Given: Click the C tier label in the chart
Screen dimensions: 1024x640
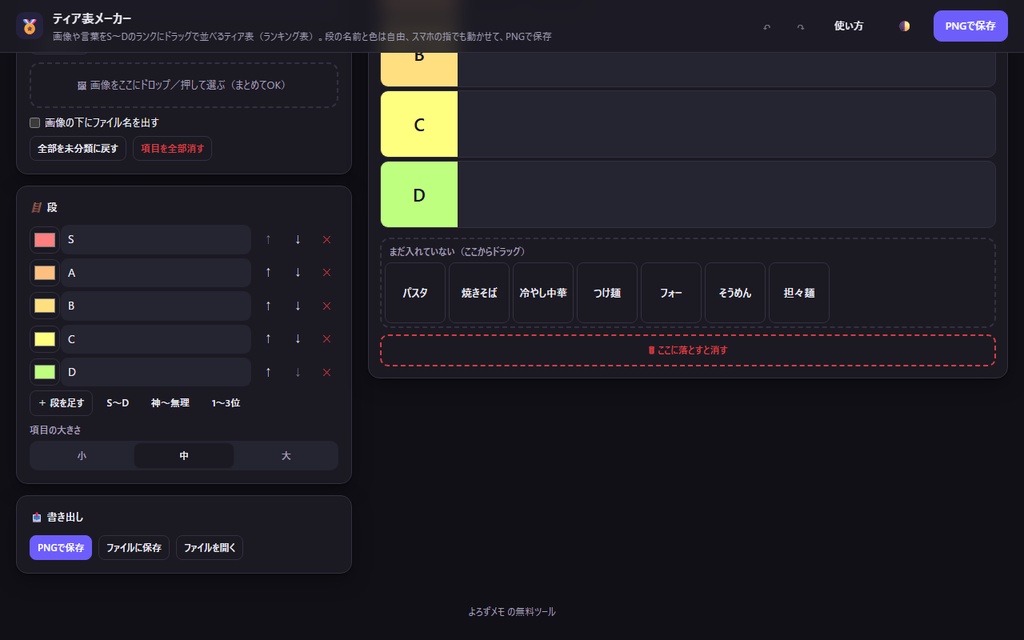Looking at the screenshot, I should [419, 124].
